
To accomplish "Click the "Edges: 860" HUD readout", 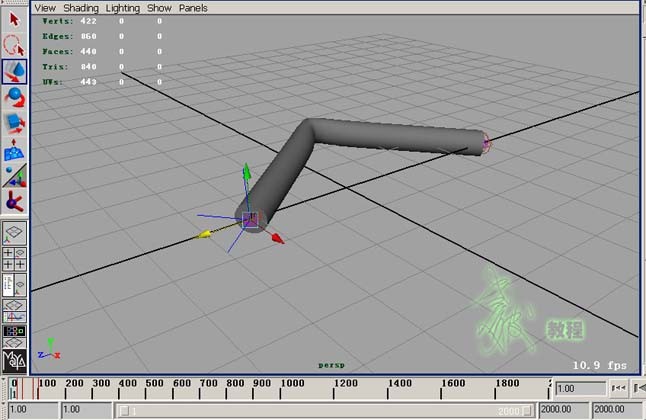I will pos(69,36).
